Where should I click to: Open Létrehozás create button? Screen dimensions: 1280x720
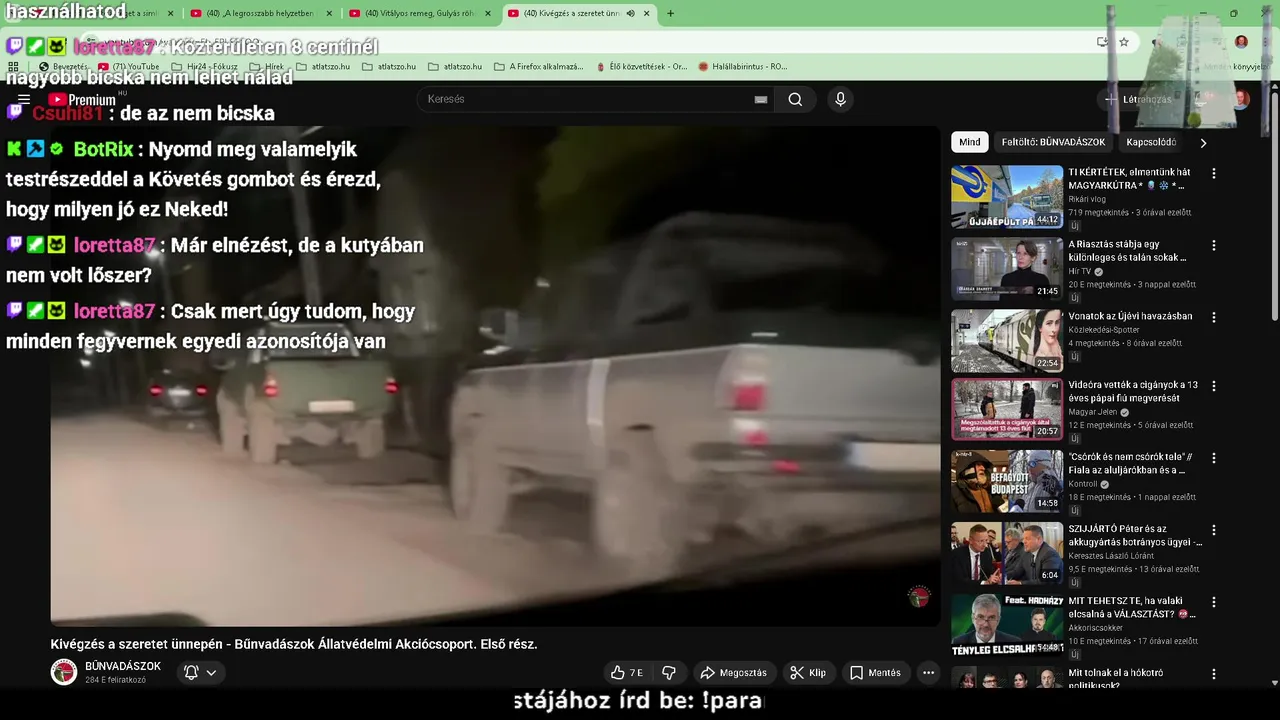[1137, 99]
